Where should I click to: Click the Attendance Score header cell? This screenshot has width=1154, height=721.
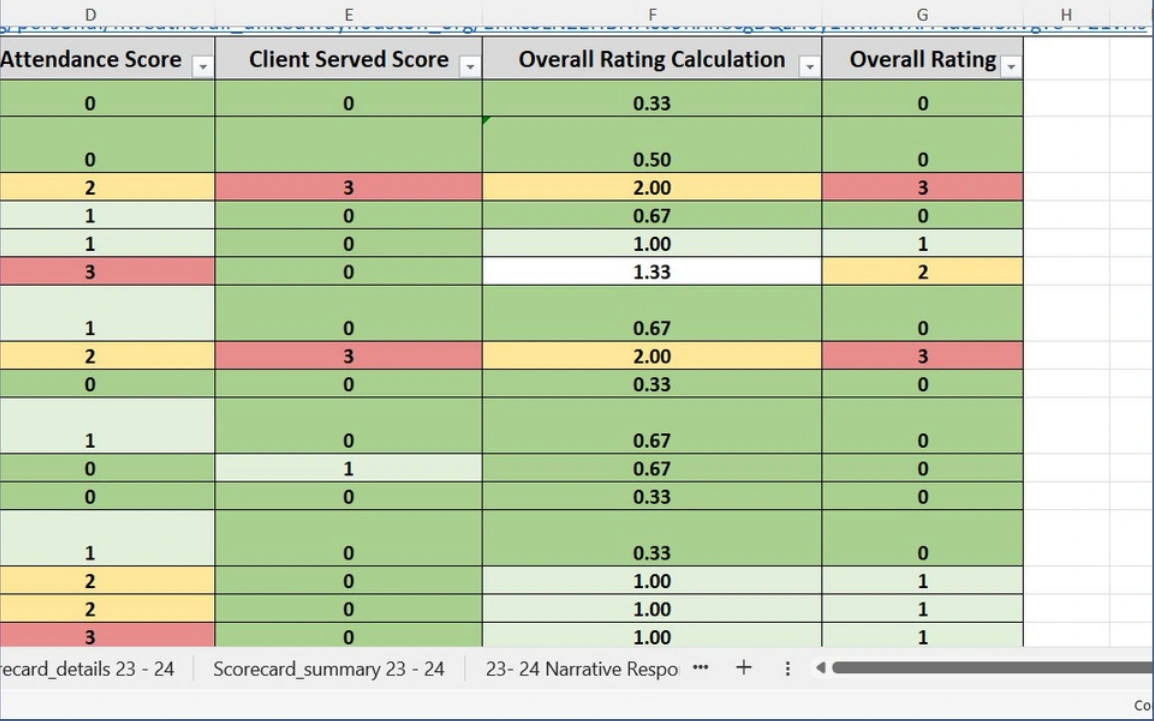[x=107, y=59]
